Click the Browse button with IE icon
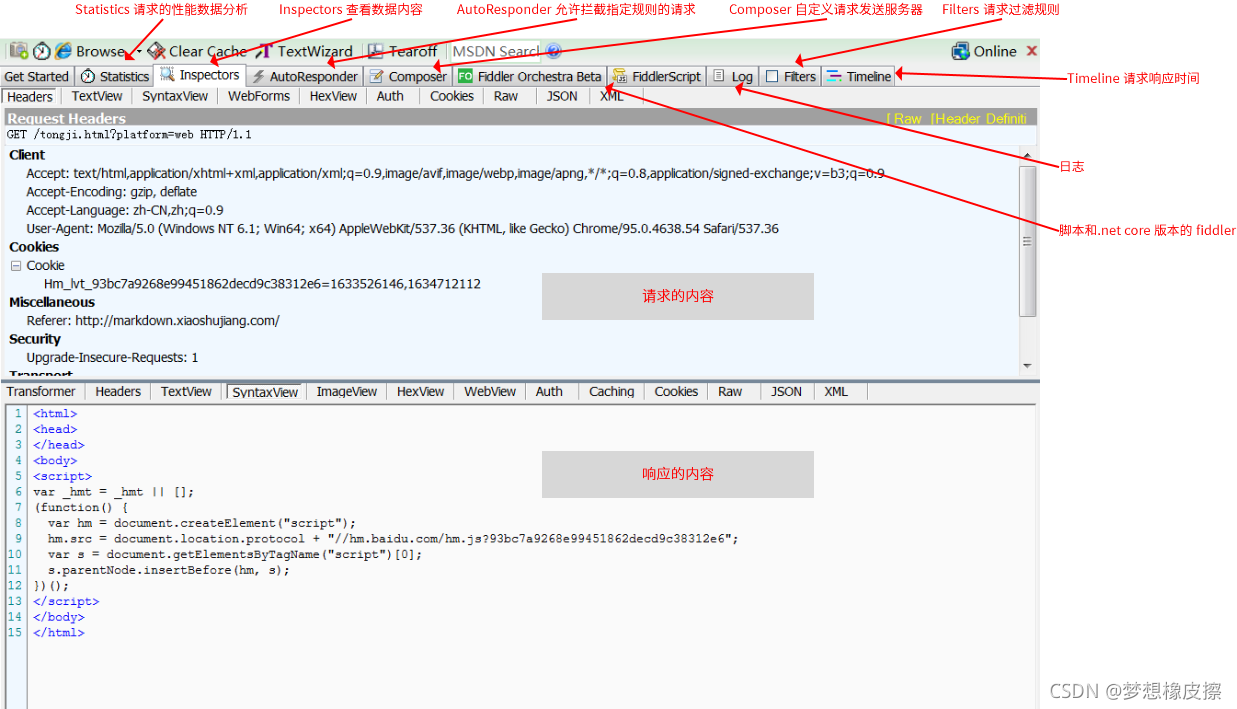Image resolution: width=1237 pixels, height=709 pixels. coord(89,51)
